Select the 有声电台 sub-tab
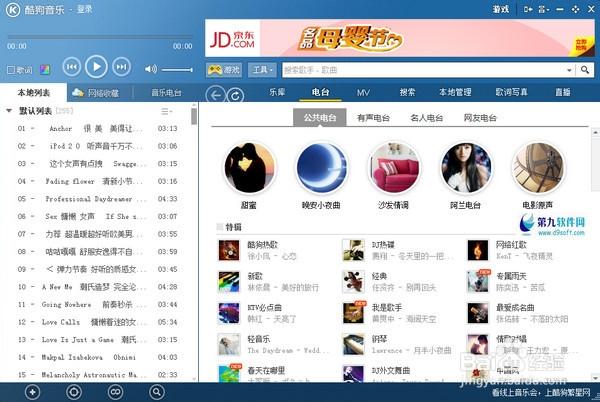Image resolution: width=600 pixels, height=402 pixels. [x=373, y=118]
